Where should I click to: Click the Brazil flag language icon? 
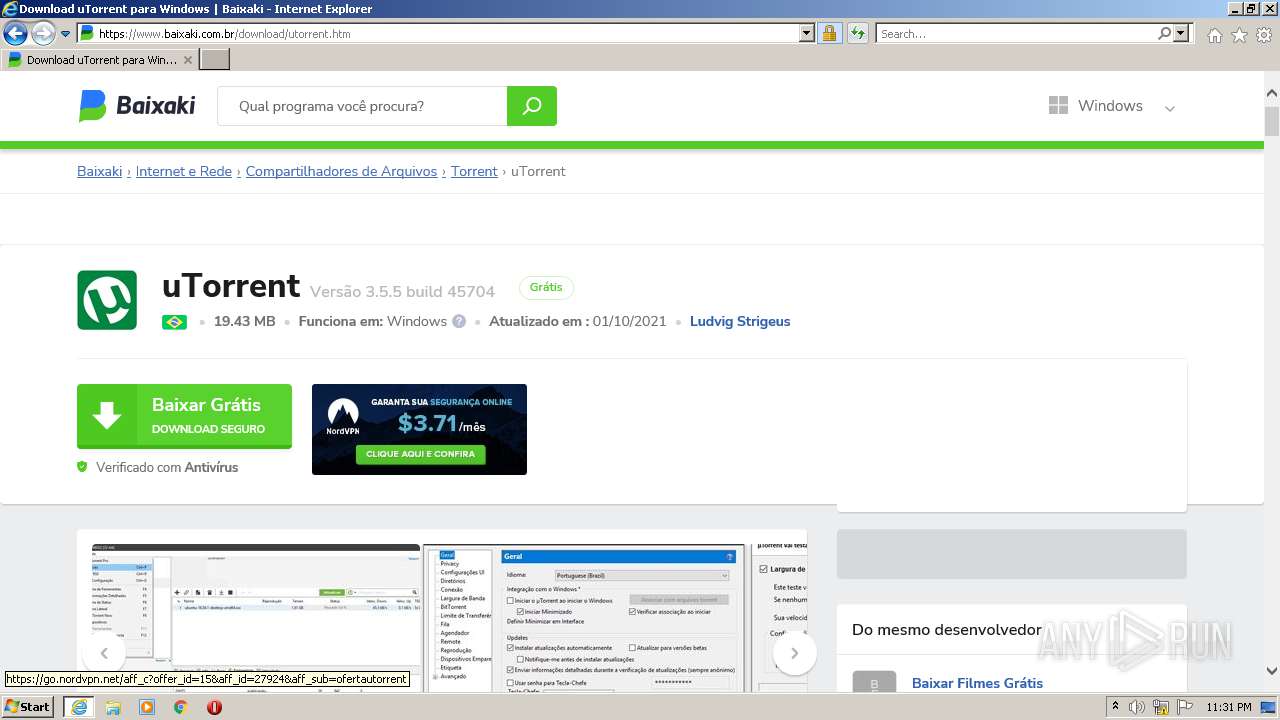[x=174, y=322]
